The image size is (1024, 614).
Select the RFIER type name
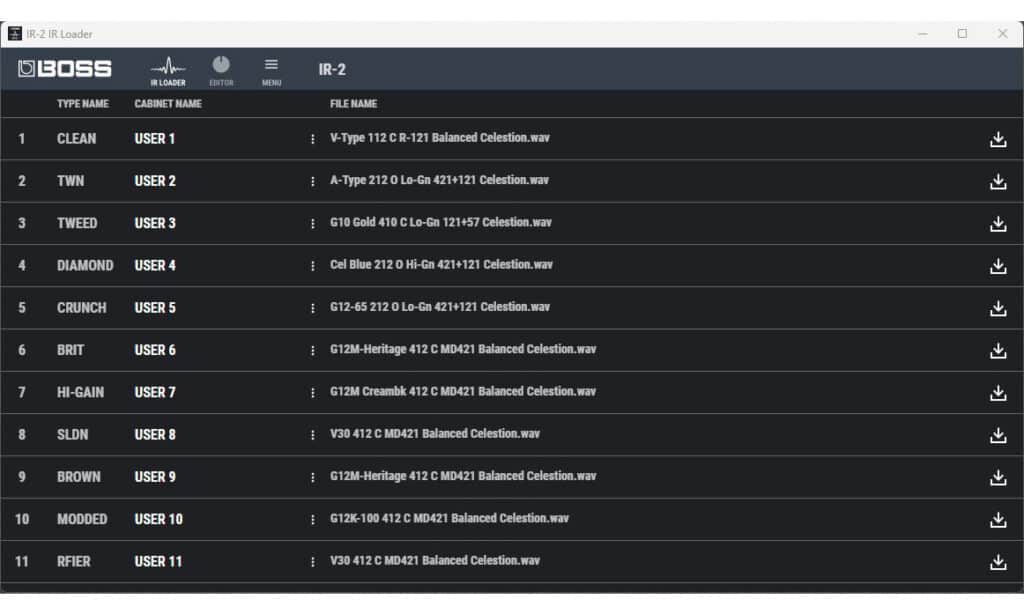pos(74,561)
